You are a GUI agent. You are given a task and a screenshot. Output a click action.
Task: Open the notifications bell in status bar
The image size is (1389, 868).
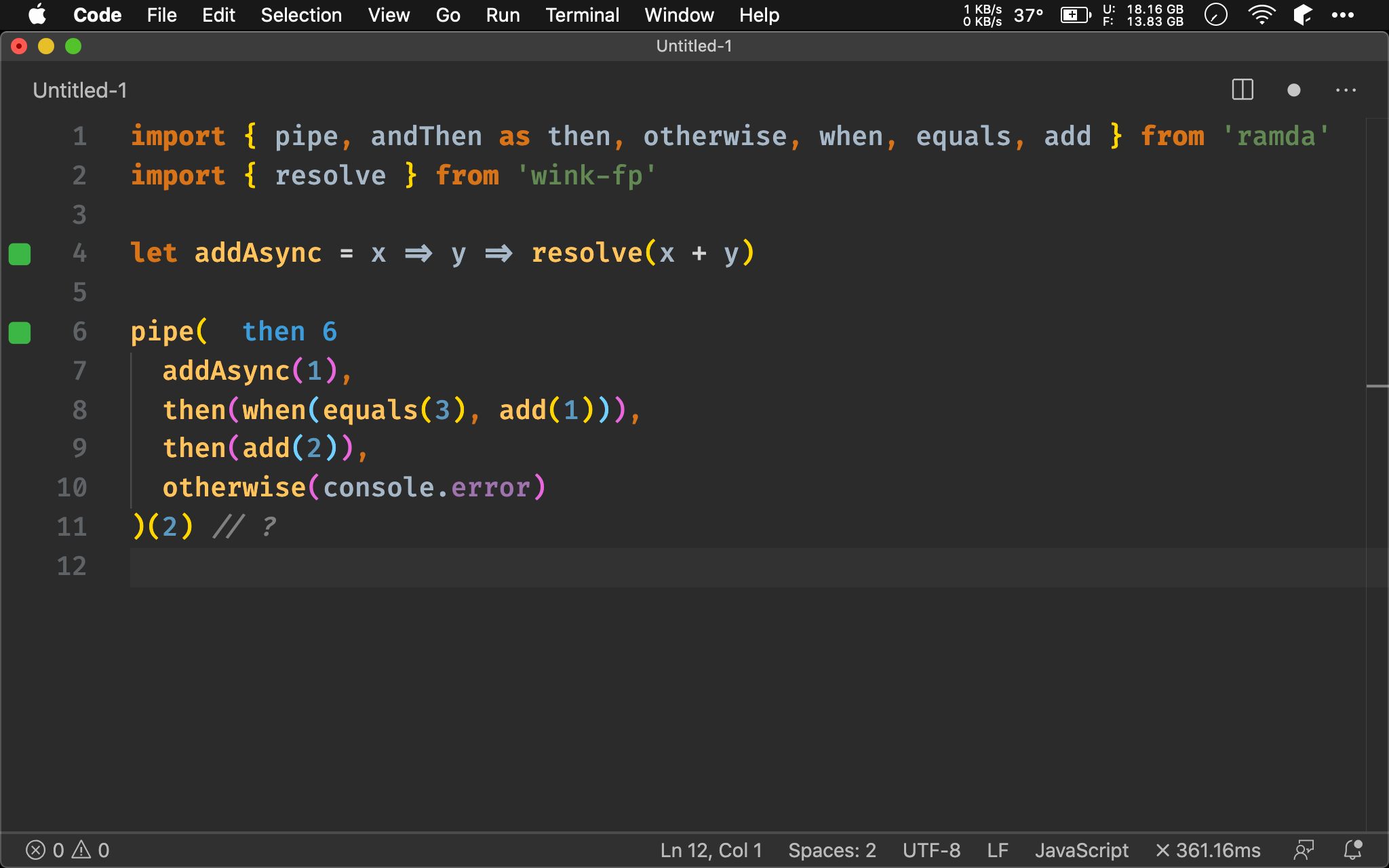[x=1353, y=850]
